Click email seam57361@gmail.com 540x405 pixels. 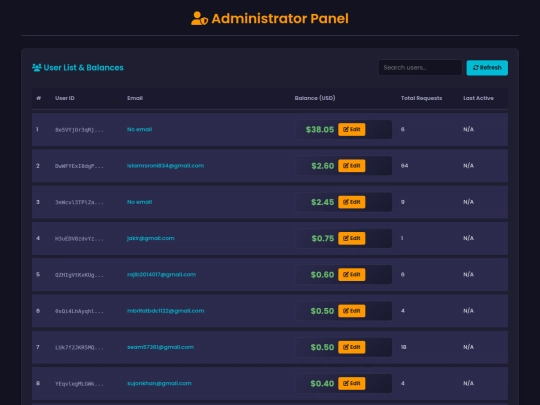tap(160, 347)
